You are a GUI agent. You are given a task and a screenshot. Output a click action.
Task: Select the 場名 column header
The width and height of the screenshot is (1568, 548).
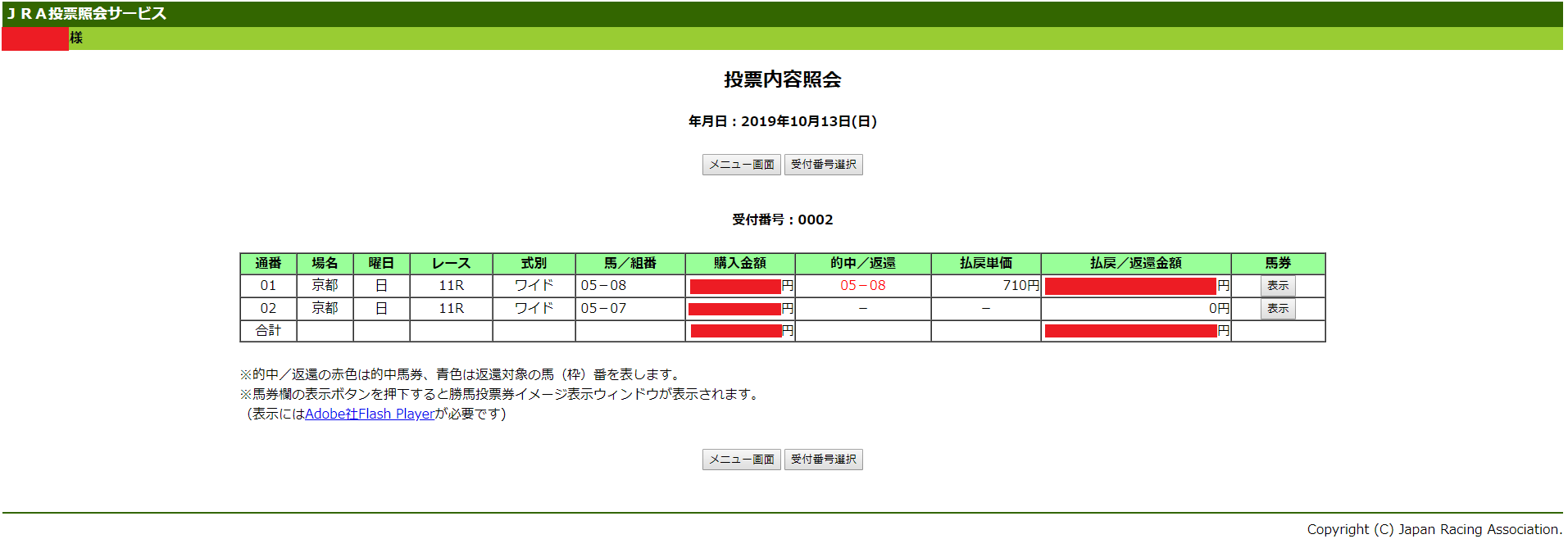(325, 263)
